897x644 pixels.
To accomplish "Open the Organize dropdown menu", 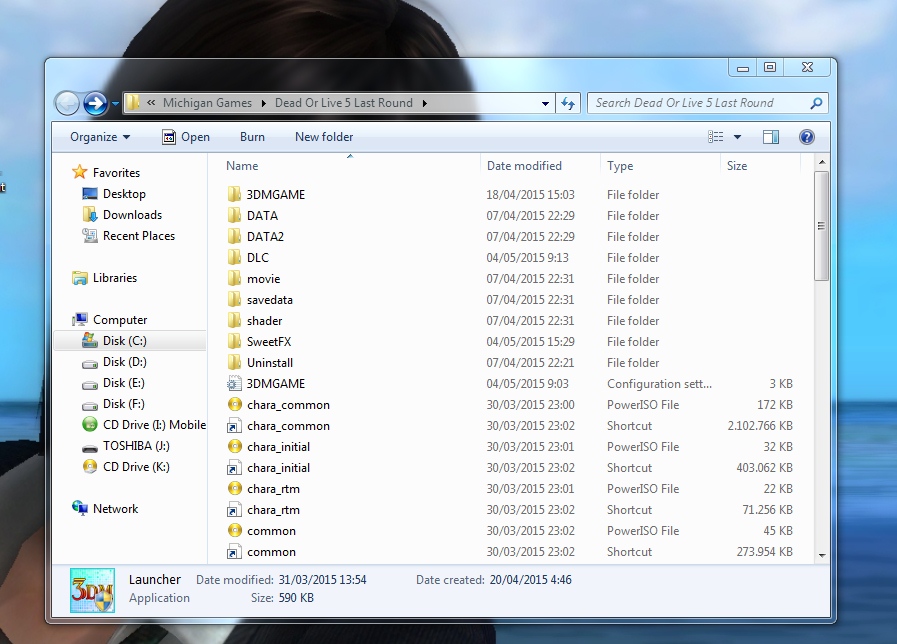I will click(x=100, y=137).
